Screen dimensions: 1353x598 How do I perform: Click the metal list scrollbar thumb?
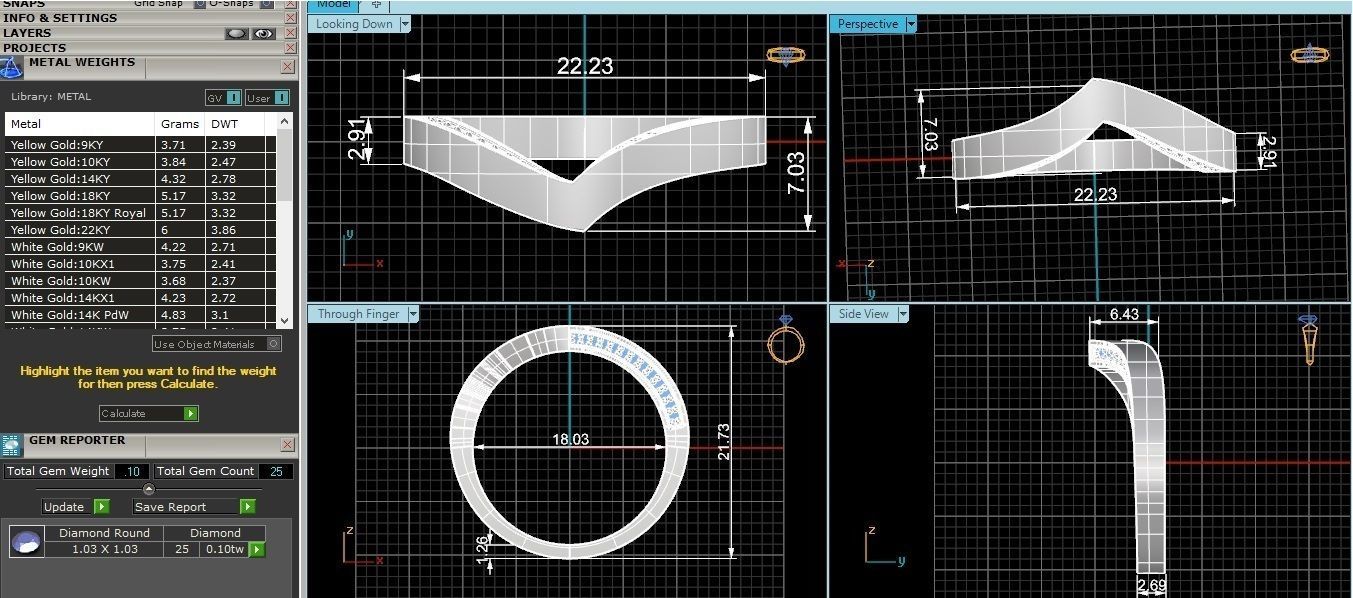[284, 165]
